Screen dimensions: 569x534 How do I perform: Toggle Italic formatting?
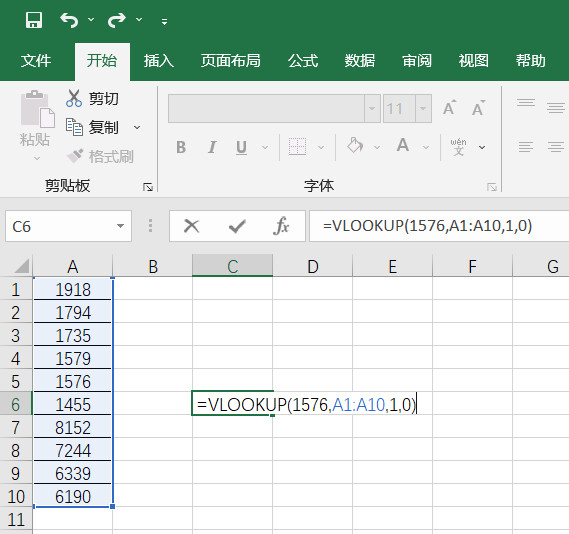click(212, 147)
